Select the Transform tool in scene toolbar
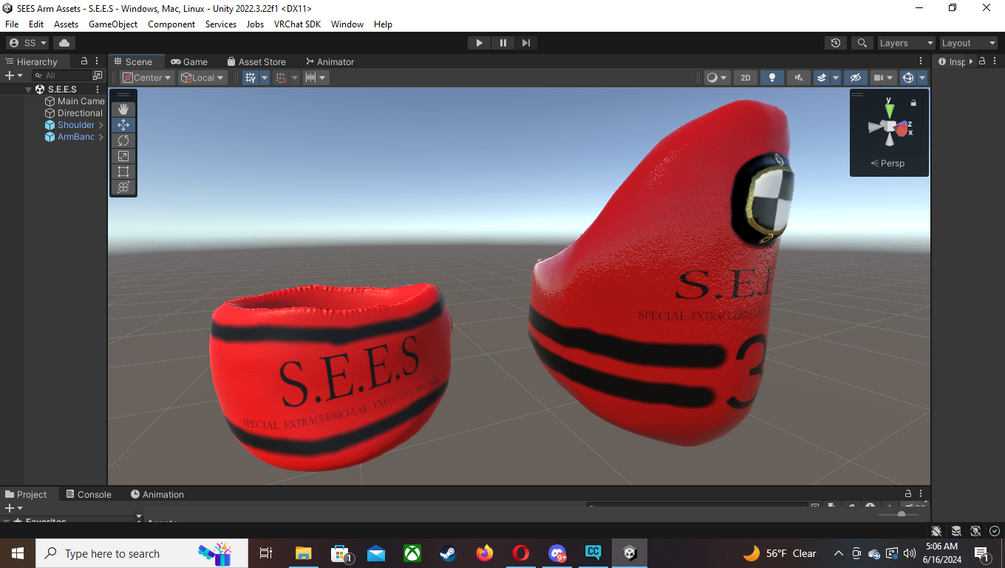 123,187
